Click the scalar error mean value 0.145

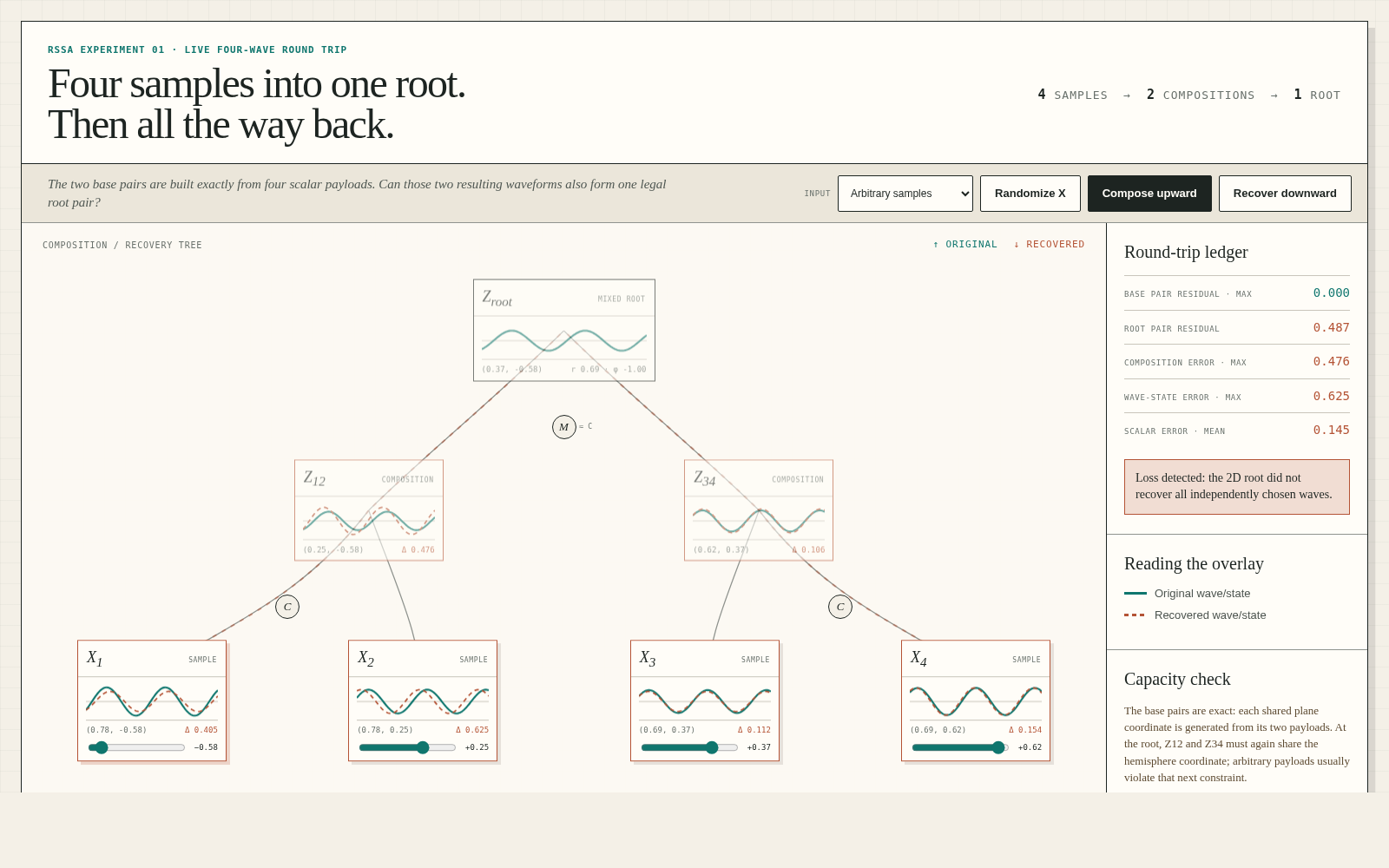point(1331,431)
